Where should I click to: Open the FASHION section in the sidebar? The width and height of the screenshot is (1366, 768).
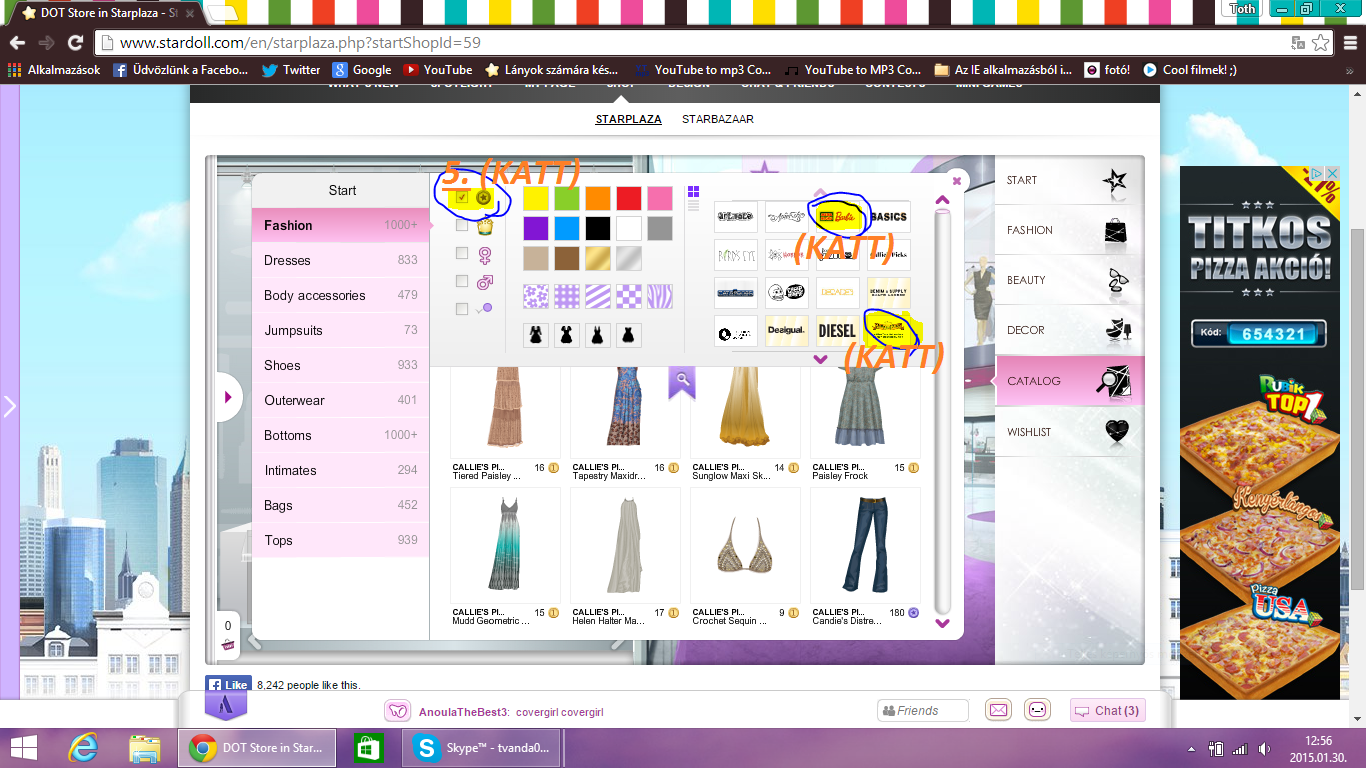click(x=1069, y=231)
